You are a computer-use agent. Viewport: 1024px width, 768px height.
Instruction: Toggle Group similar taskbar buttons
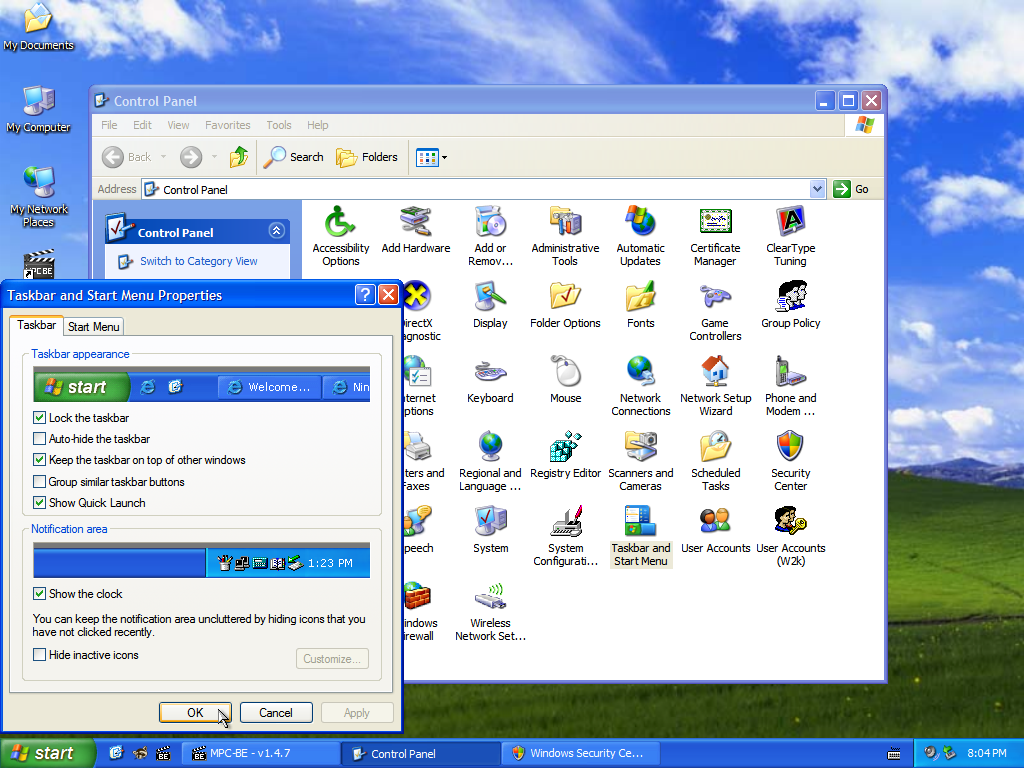[40, 482]
